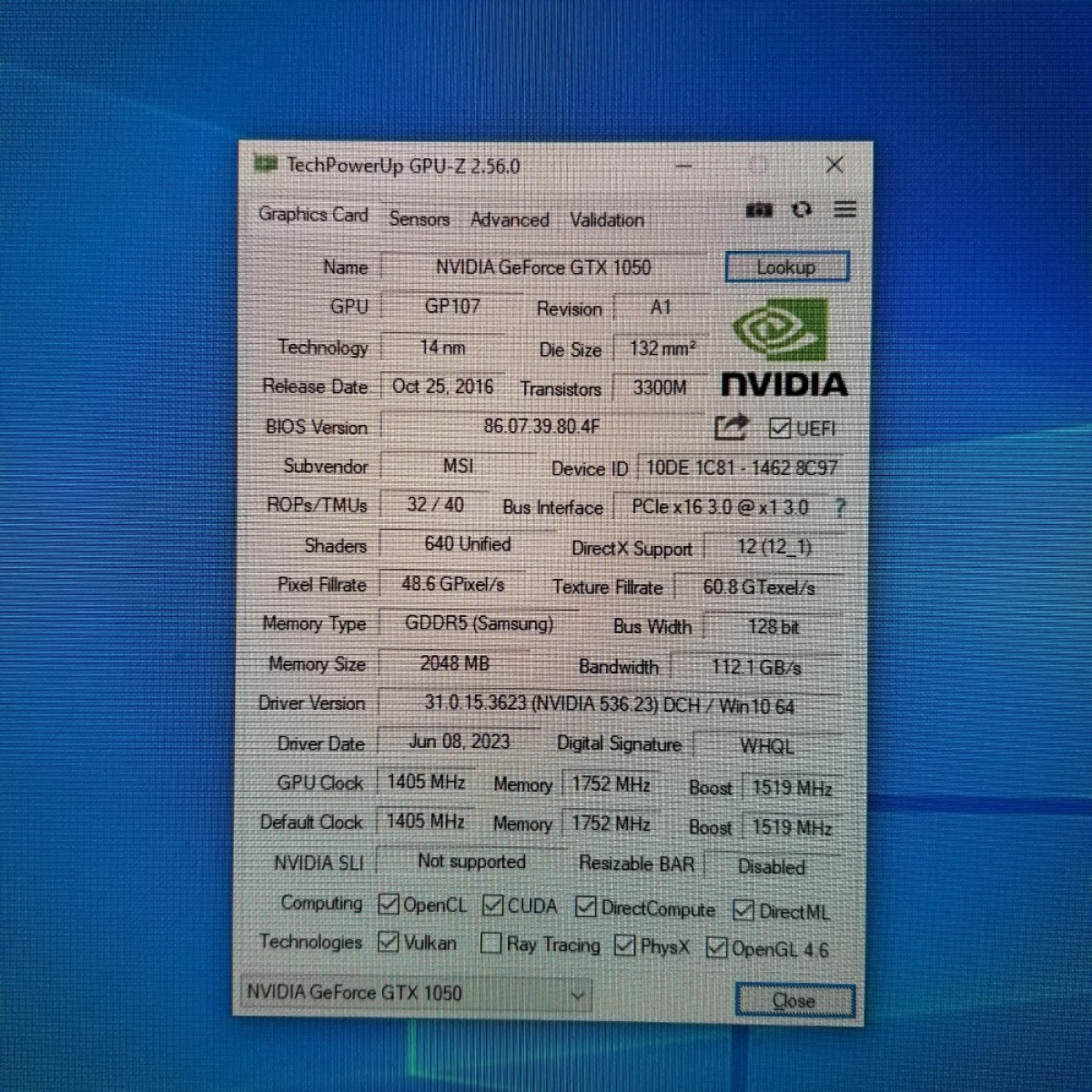Click the refresh icon in GPU-Z
The image size is (1092, 1092).
tap(802, 210)
